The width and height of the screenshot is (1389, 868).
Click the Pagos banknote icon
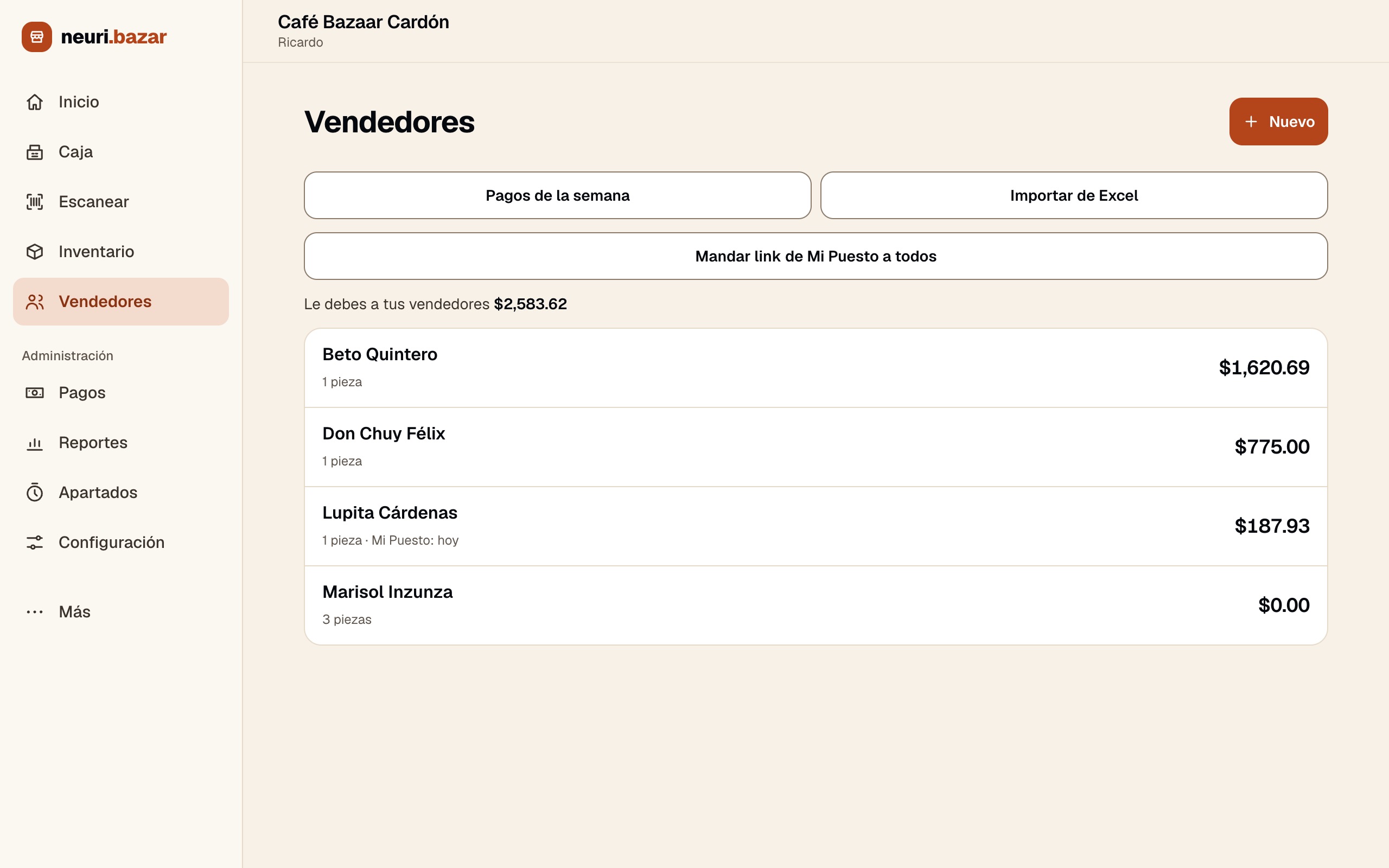point(34,393)
